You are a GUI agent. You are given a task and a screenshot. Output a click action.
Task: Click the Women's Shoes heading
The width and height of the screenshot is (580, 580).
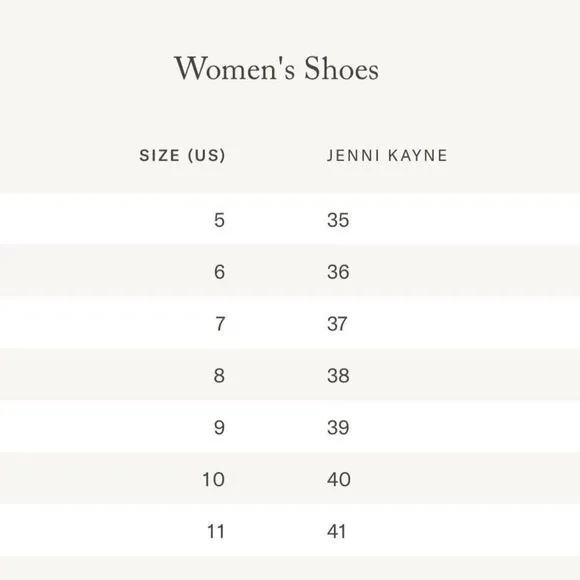(276, 68)
